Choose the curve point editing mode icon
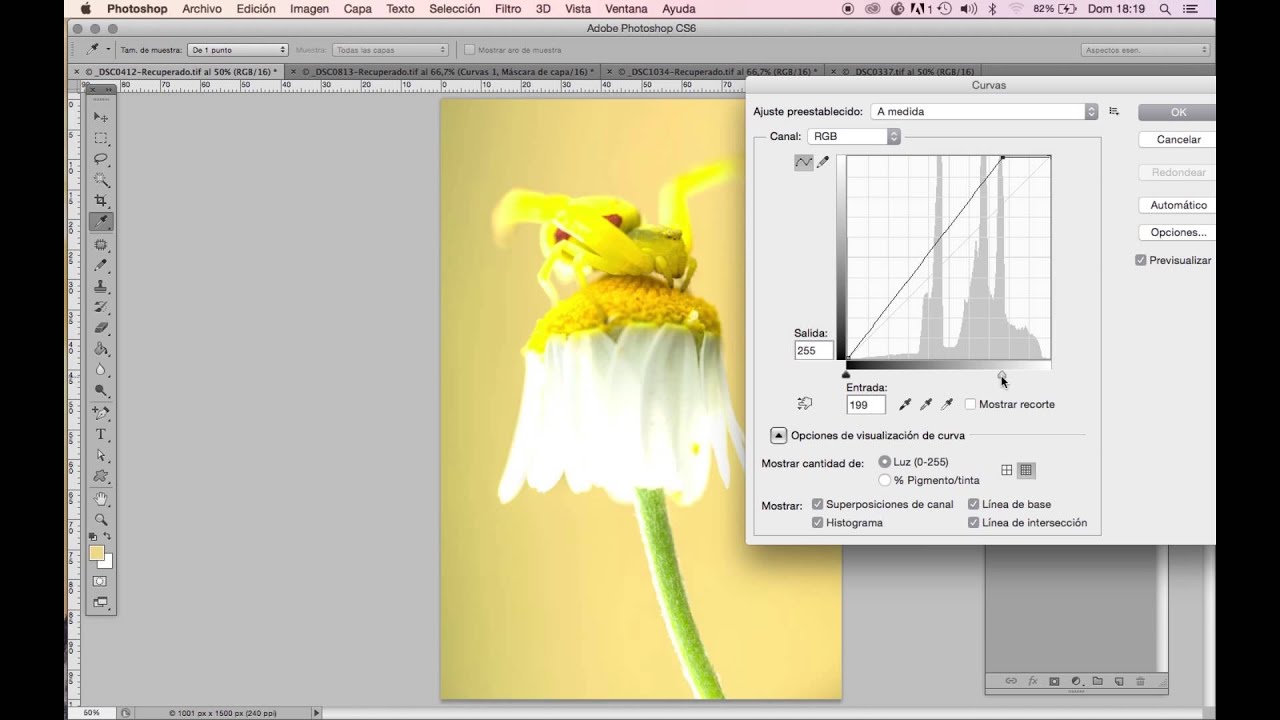The width and height of the screenshot is (1280, 720). (x=804, y=162)
